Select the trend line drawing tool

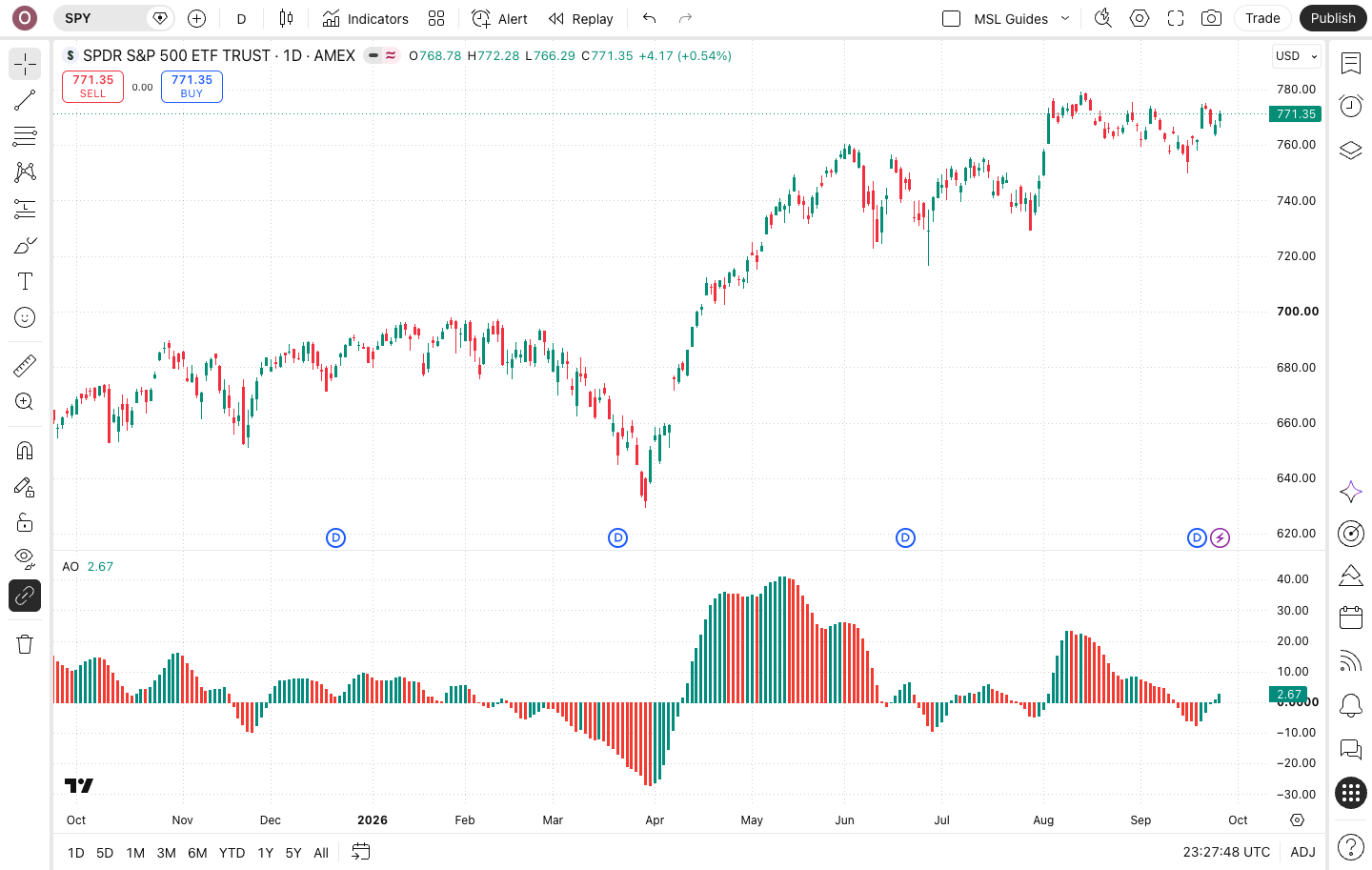[x=25, y=100]
